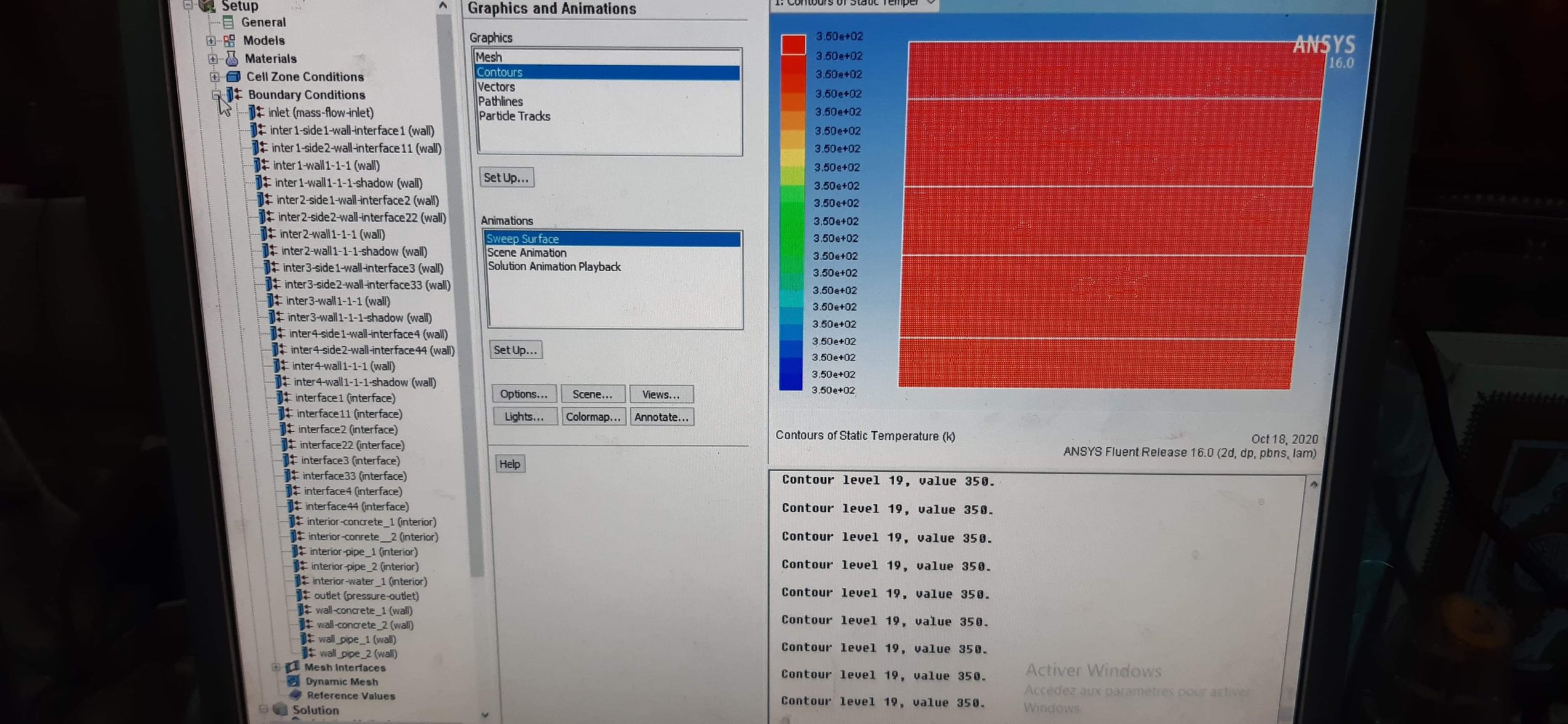Collapse the Setup tree root

tap(188, 5)
